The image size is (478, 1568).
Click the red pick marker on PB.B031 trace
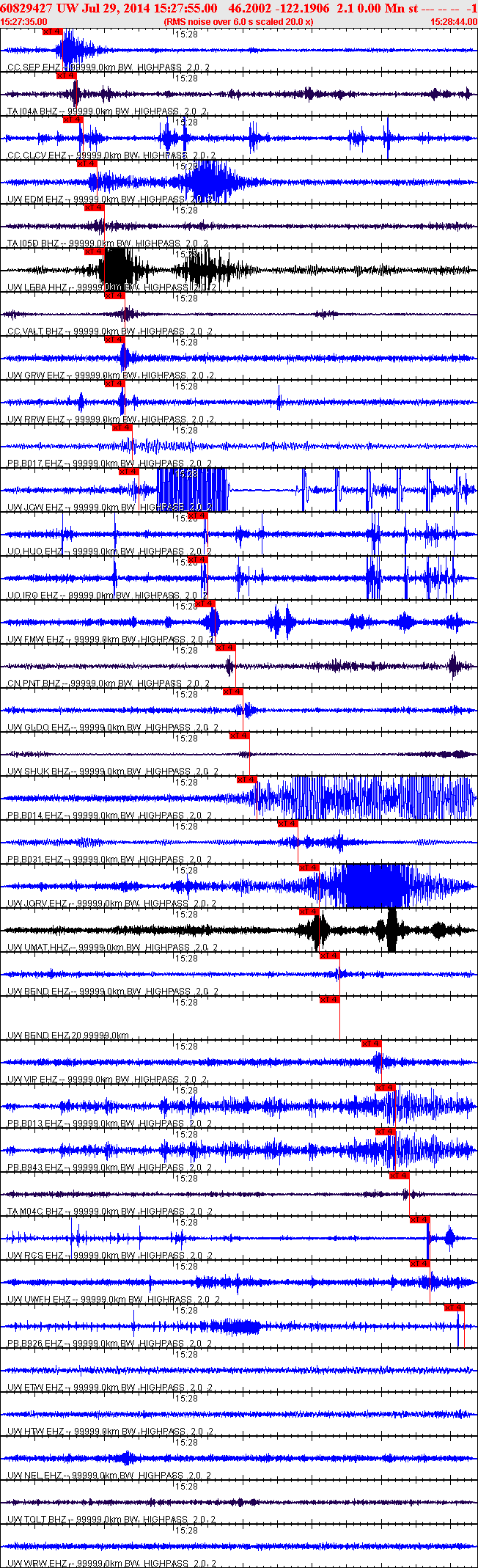point(288,824)
